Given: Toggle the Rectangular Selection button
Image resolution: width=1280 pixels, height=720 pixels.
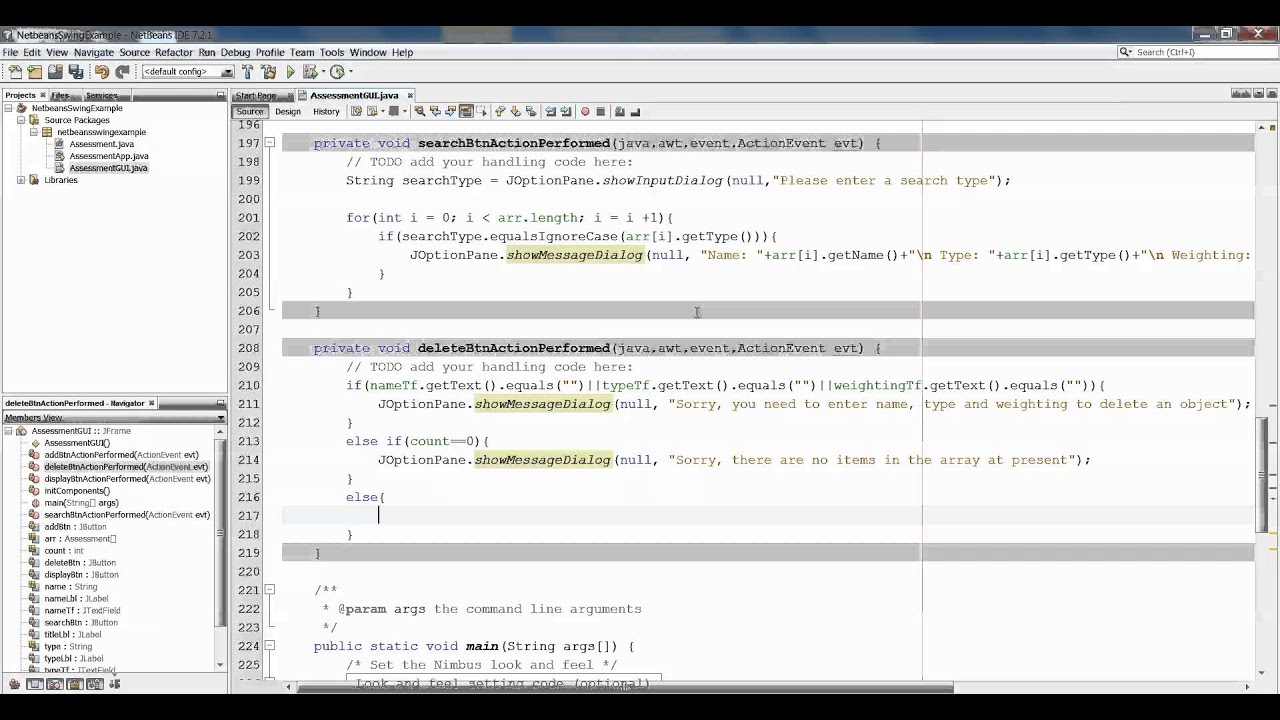Looking at the screenshot, I should (481, 111).
